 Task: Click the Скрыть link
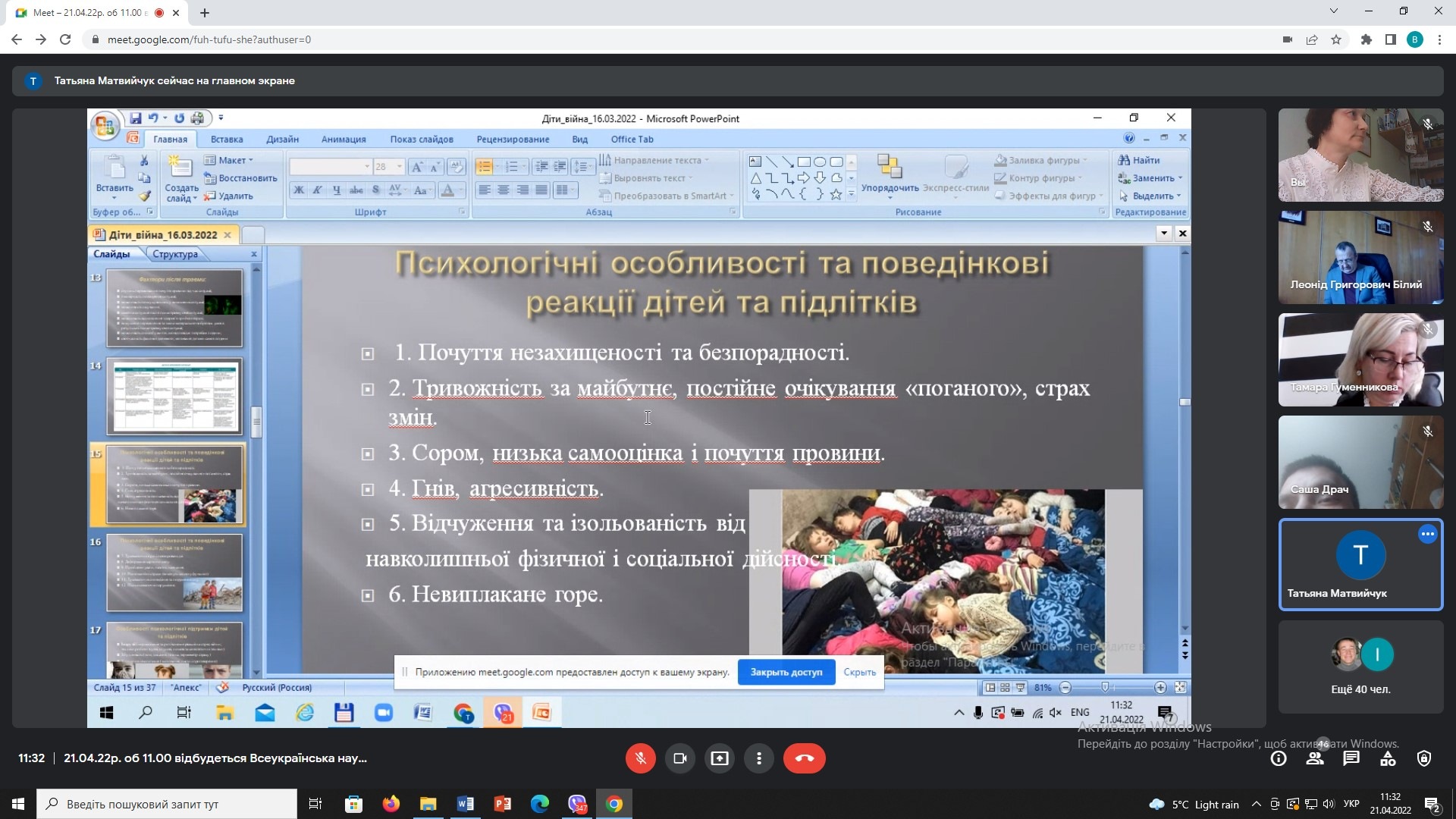(859, 672)
